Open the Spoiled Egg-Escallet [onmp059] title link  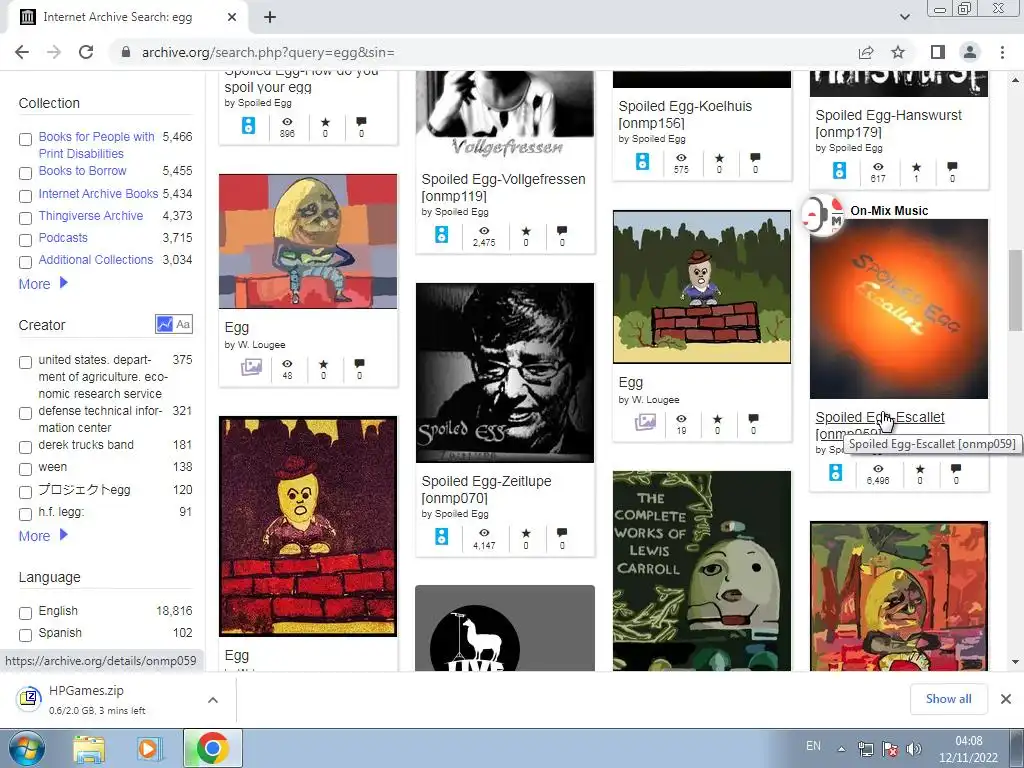(x=880, y=425)
